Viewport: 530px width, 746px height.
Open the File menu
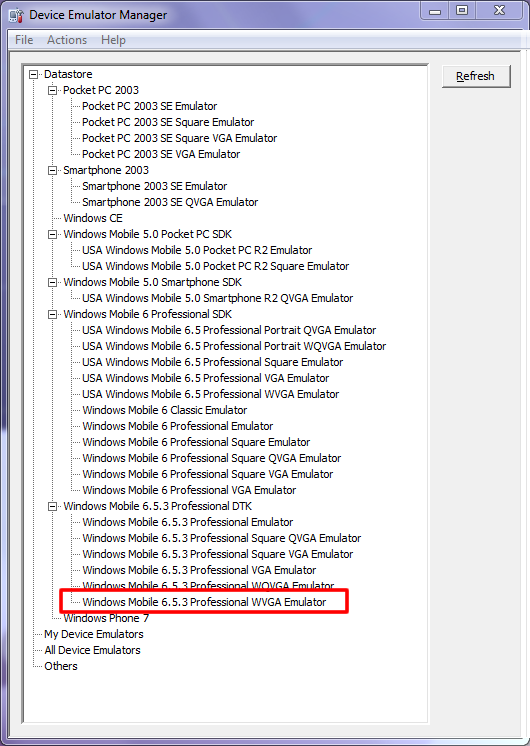pyautogui.click(x=24, y=40)
